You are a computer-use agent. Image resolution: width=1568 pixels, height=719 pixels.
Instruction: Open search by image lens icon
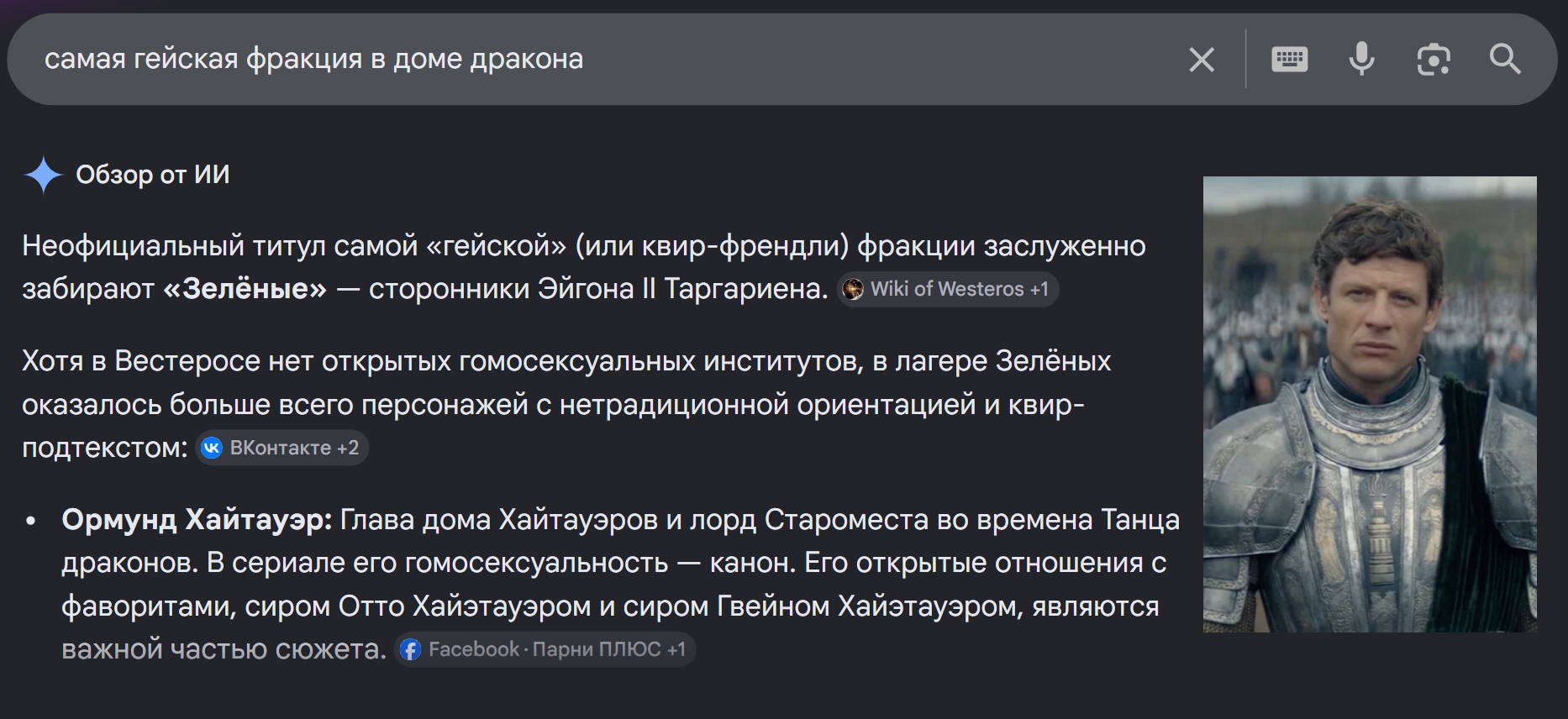[x=1434, y=60]
